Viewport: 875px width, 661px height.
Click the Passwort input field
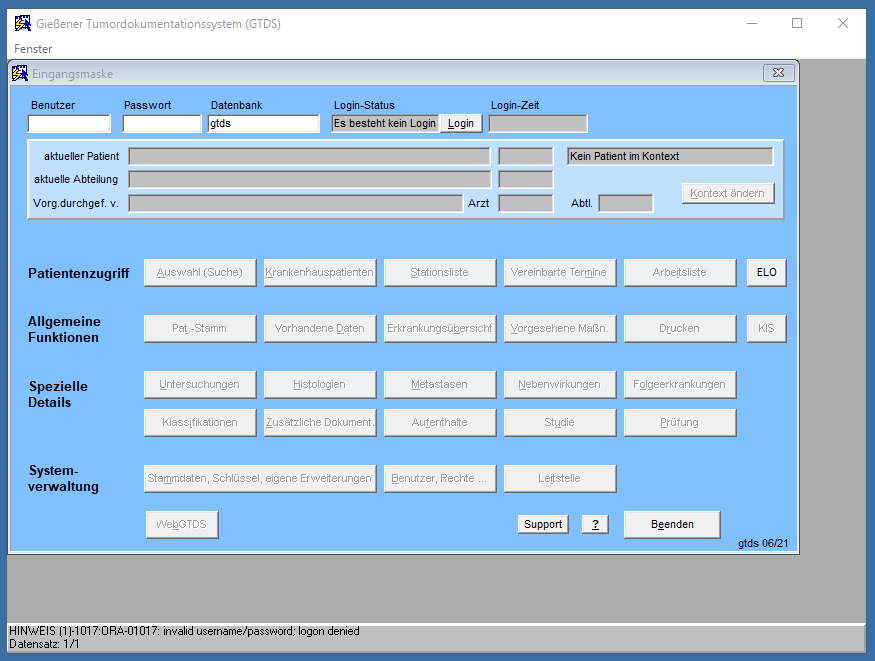(162, 123)
